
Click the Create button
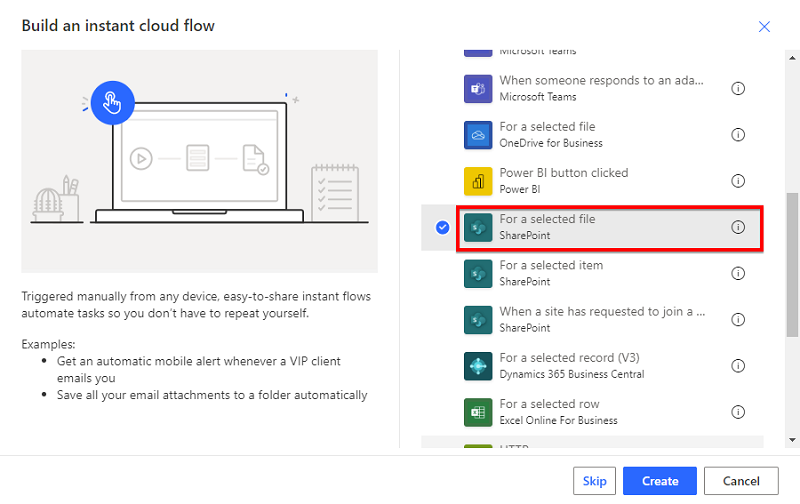pyautogui.click(x=660, y=481)
